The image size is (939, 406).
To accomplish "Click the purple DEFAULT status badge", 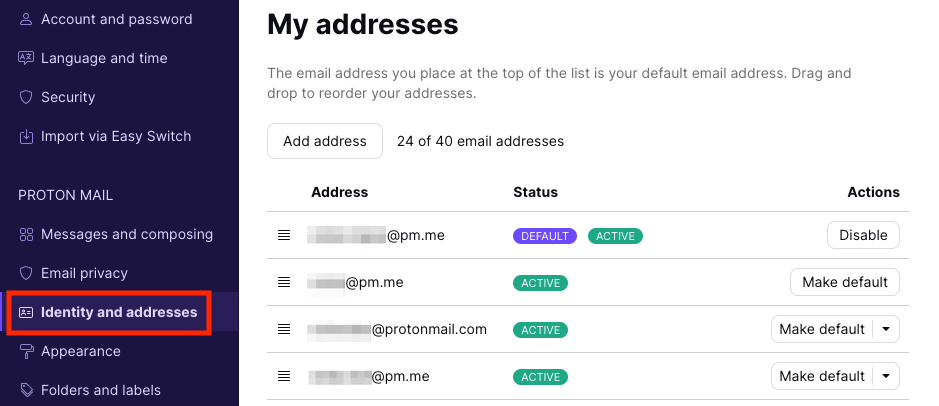I will [545, 236].
